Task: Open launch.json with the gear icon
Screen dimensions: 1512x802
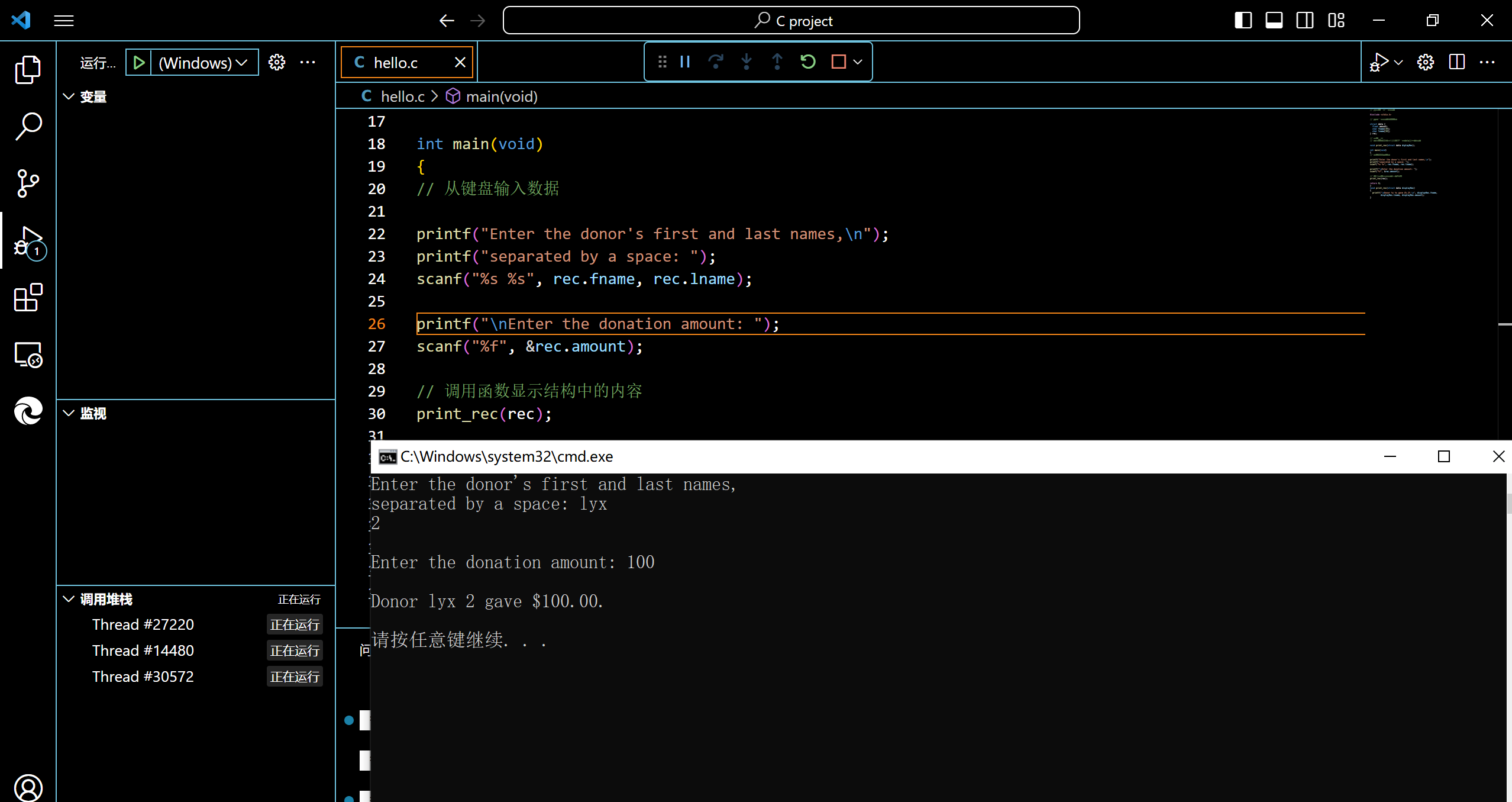Action: pos(277,62)
